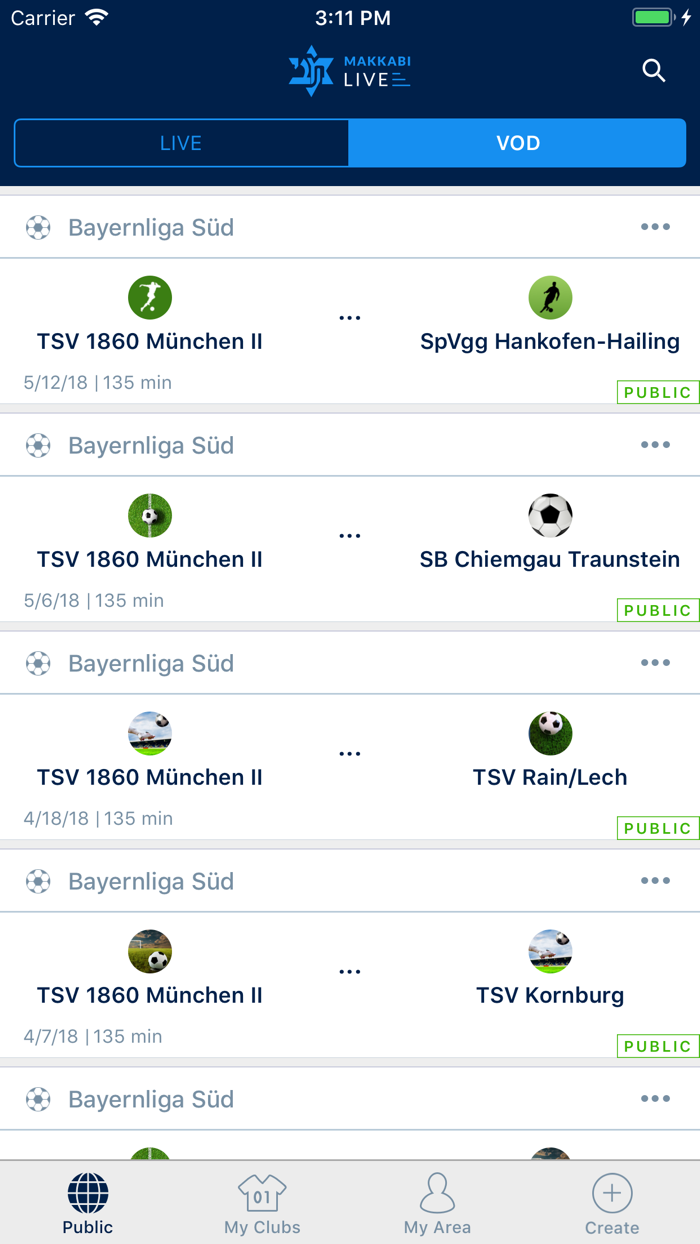This screenshot has height=1244, width=700.
Task: Tap the soccer ball icon beside fourth Bayernliga Süd
Action: pyautogui.click(x=38, y=881)
